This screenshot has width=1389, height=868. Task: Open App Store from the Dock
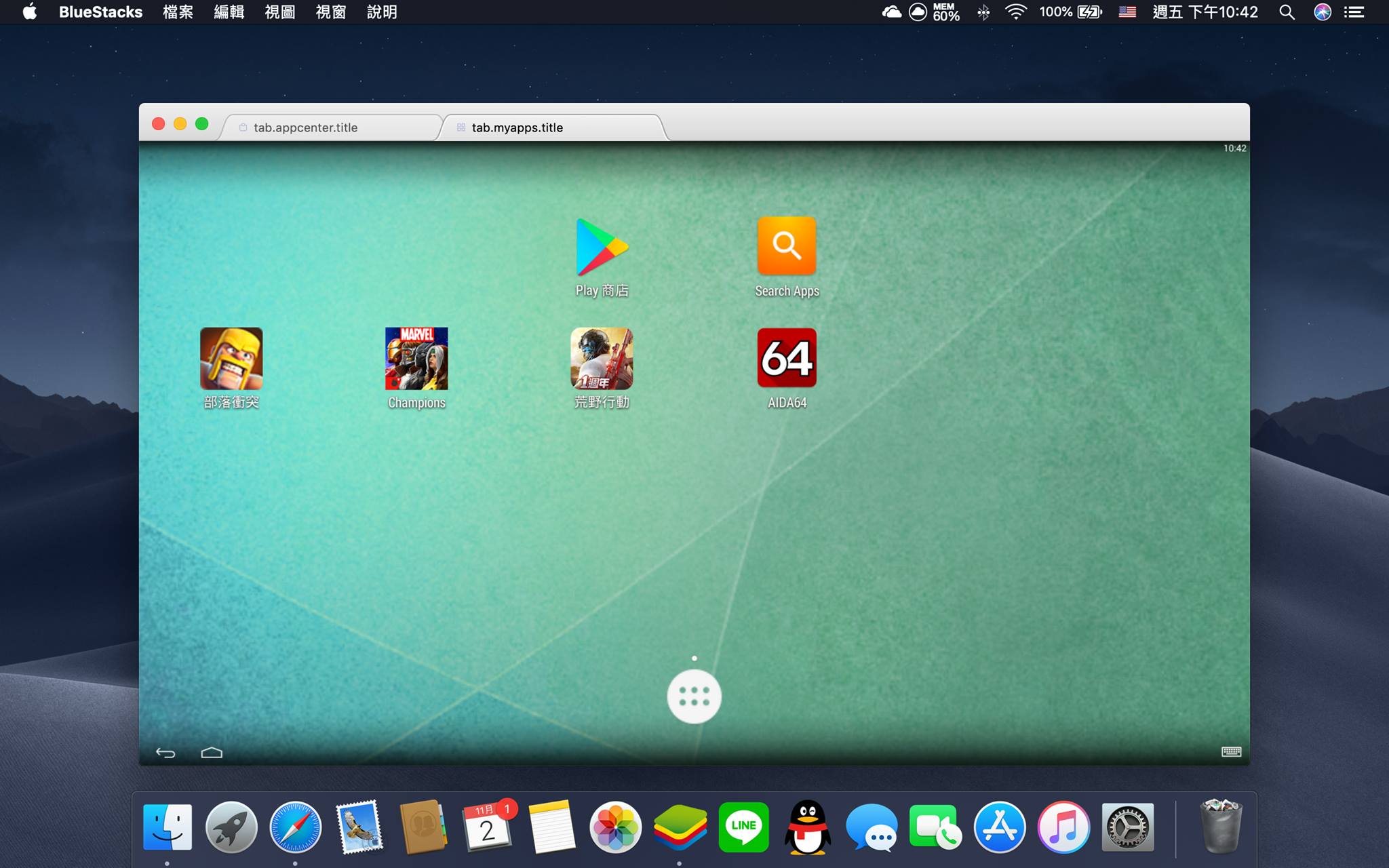point(1000,827)
